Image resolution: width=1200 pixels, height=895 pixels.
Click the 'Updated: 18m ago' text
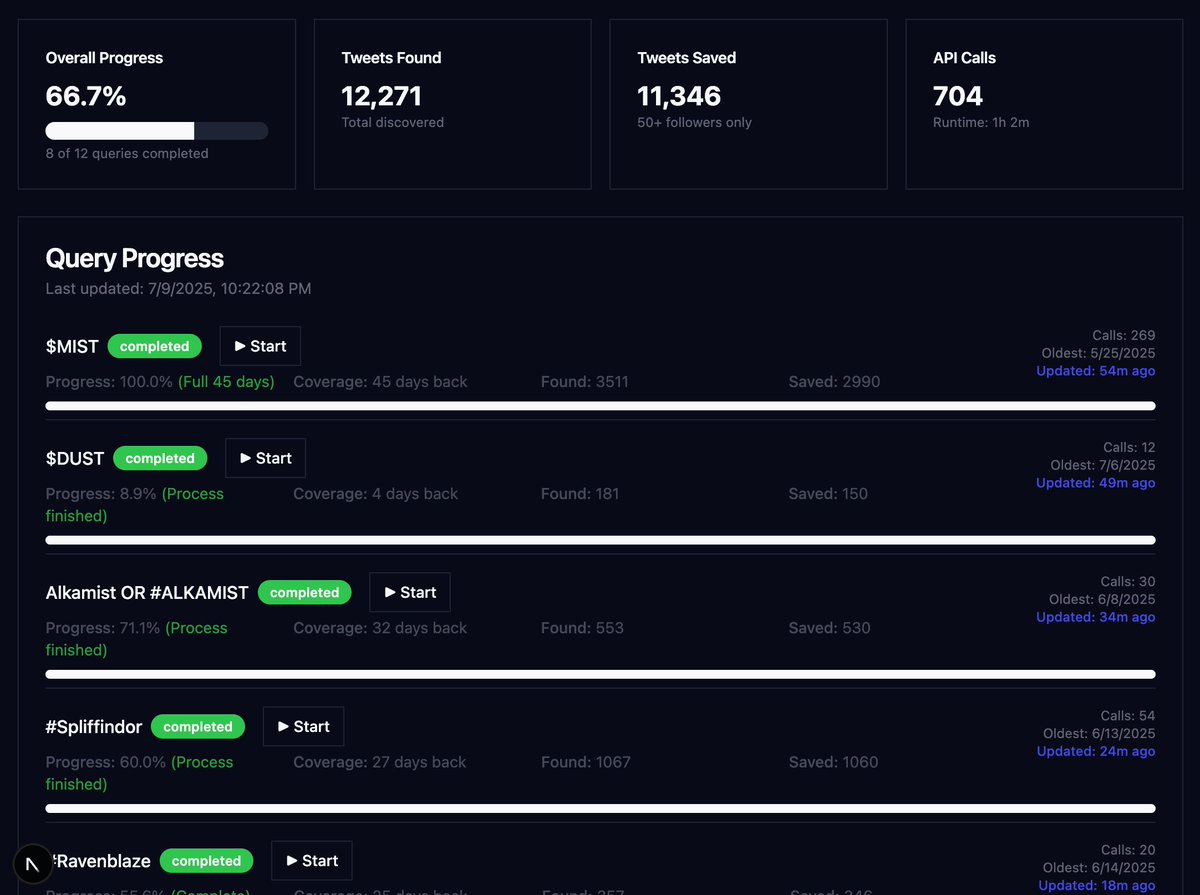tap(1097, 885)
